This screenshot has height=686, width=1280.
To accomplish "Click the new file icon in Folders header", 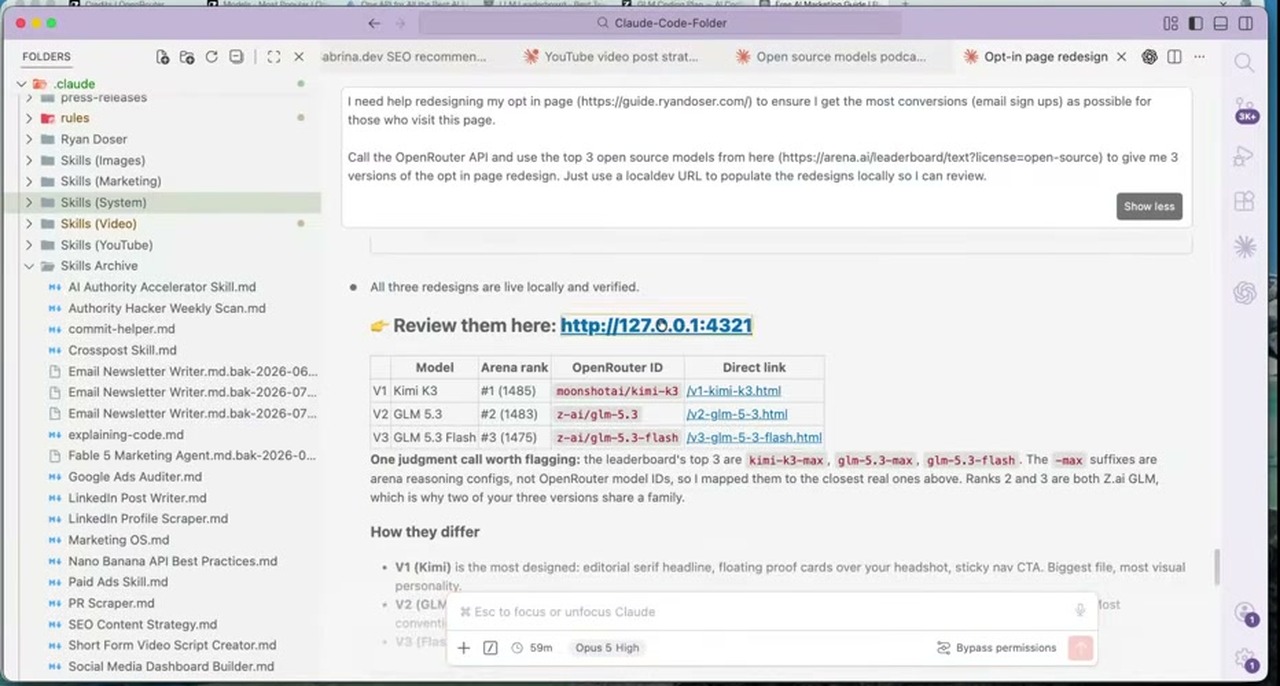I will [163, 57].
